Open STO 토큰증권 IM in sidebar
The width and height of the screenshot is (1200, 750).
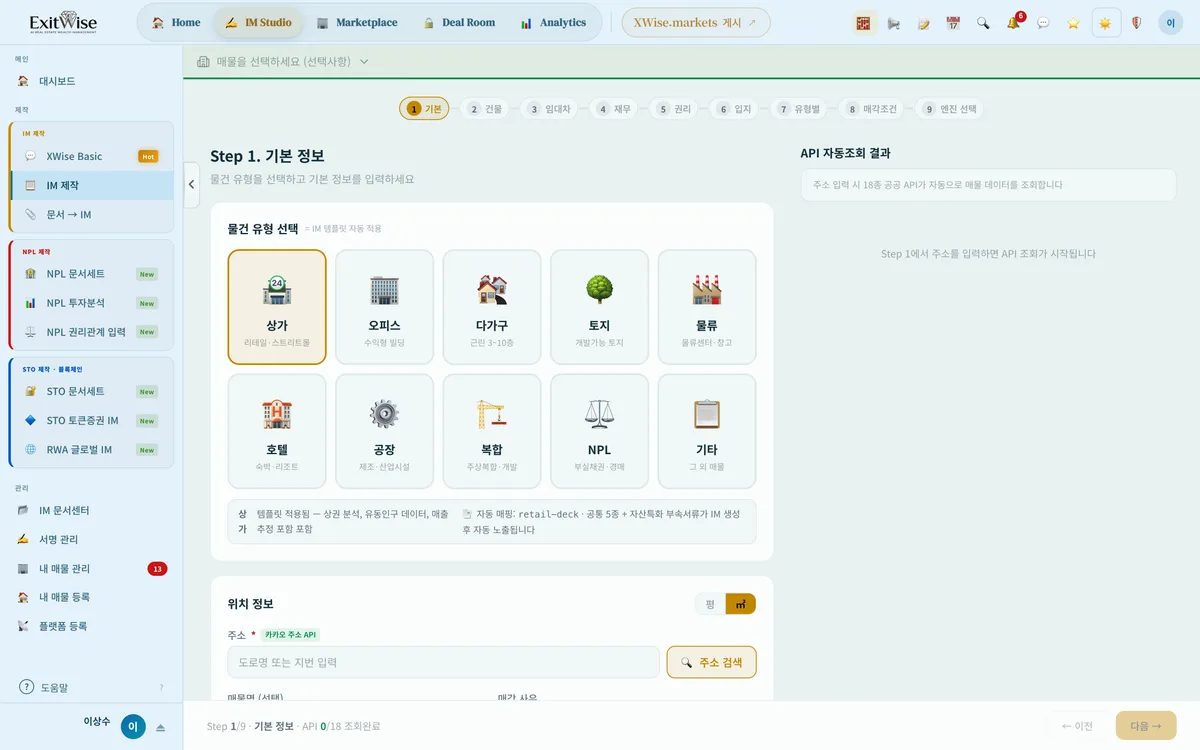[x=92, y=420]
